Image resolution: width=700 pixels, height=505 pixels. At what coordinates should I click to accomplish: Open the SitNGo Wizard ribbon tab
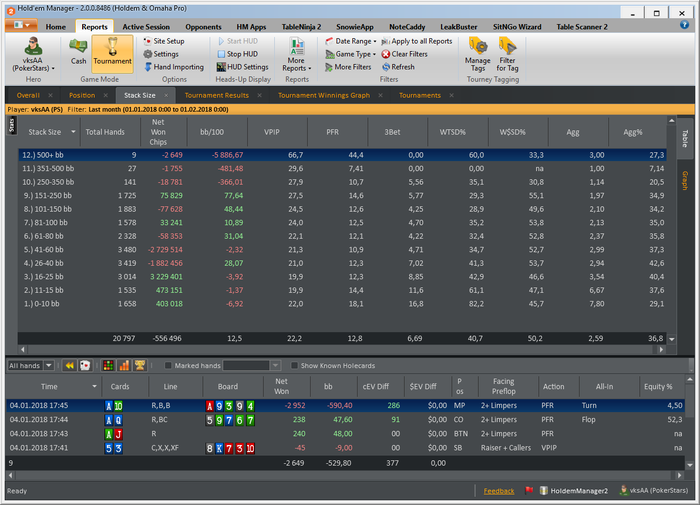point(517,27)
